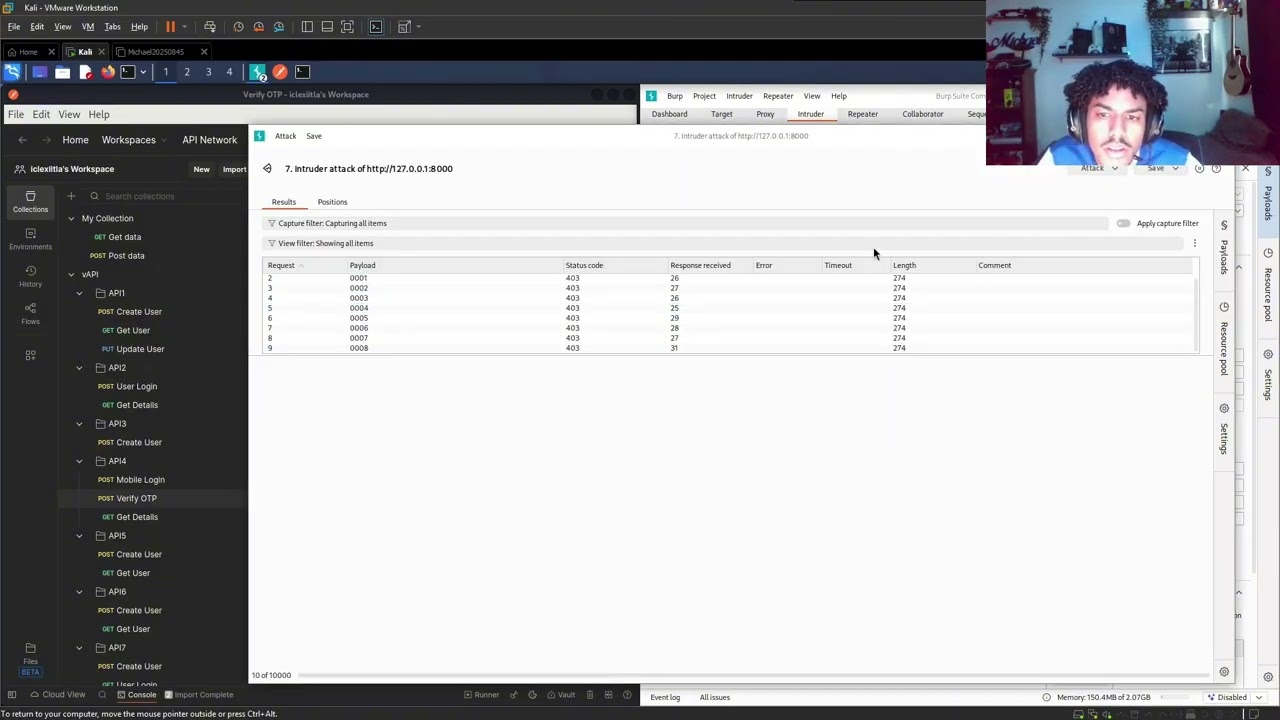Click All issues in Burp footer
Image resolution: width=1280 pixels, height=720 pixels.
click(x=714, y=697)
